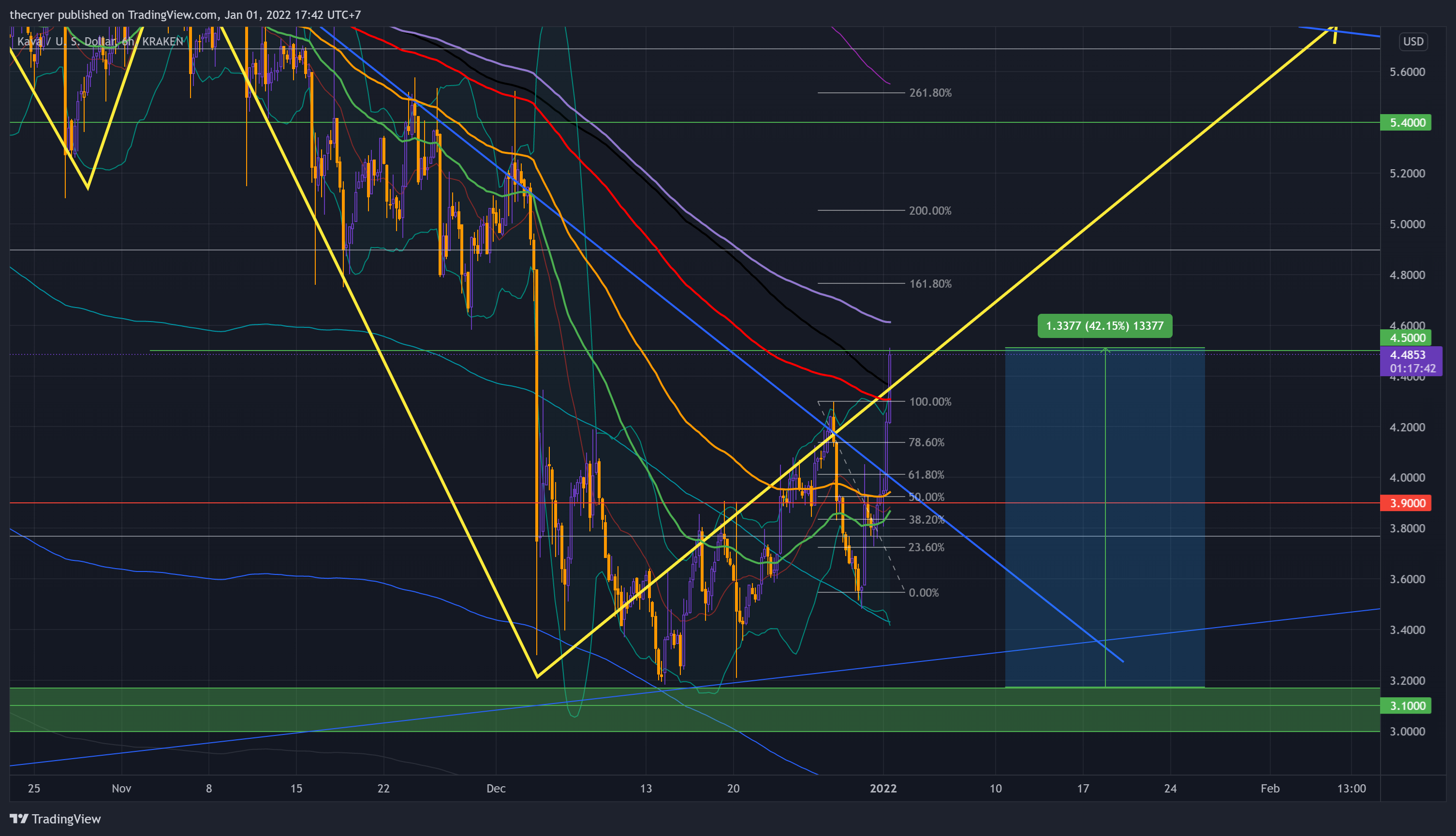The width and height of the screenshot is (1456, 836).
Task: Click the 5.6000 price axis value
Action: pyautogui.click(x=1407, y=72)
